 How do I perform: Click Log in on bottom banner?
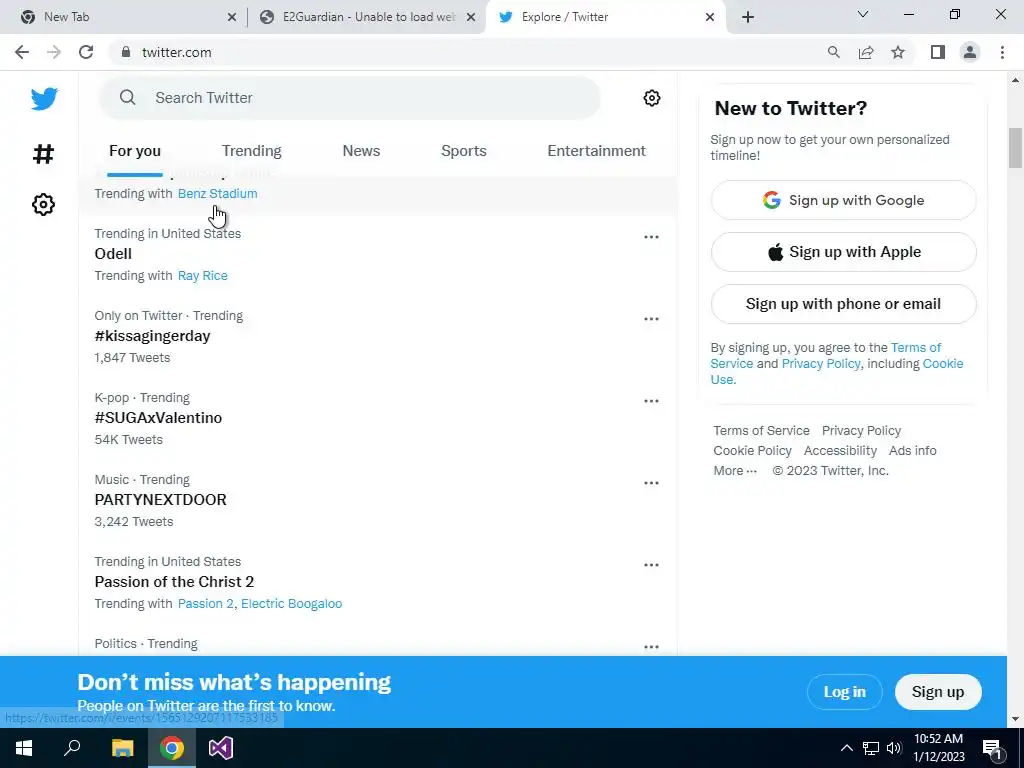(844, 692)
